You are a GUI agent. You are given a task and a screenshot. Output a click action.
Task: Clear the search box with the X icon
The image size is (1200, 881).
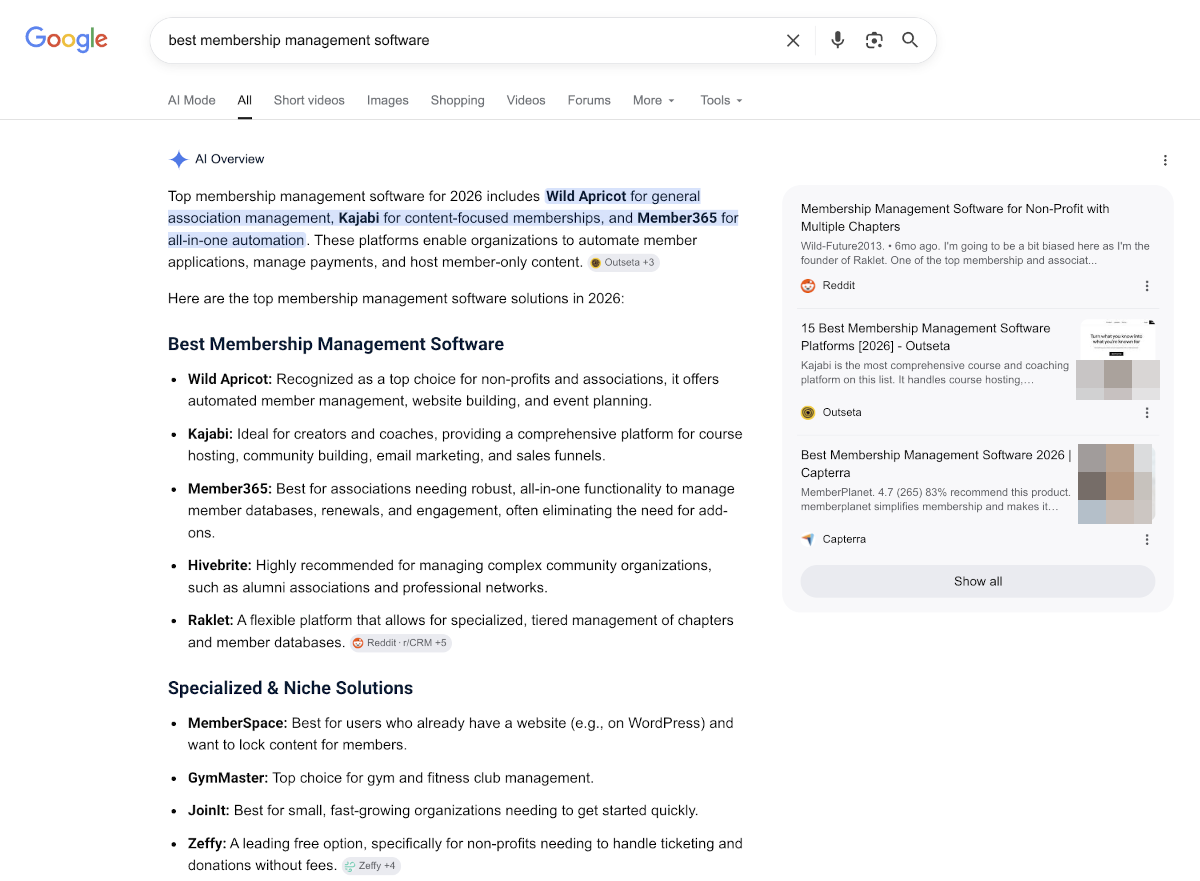[793, 41]
